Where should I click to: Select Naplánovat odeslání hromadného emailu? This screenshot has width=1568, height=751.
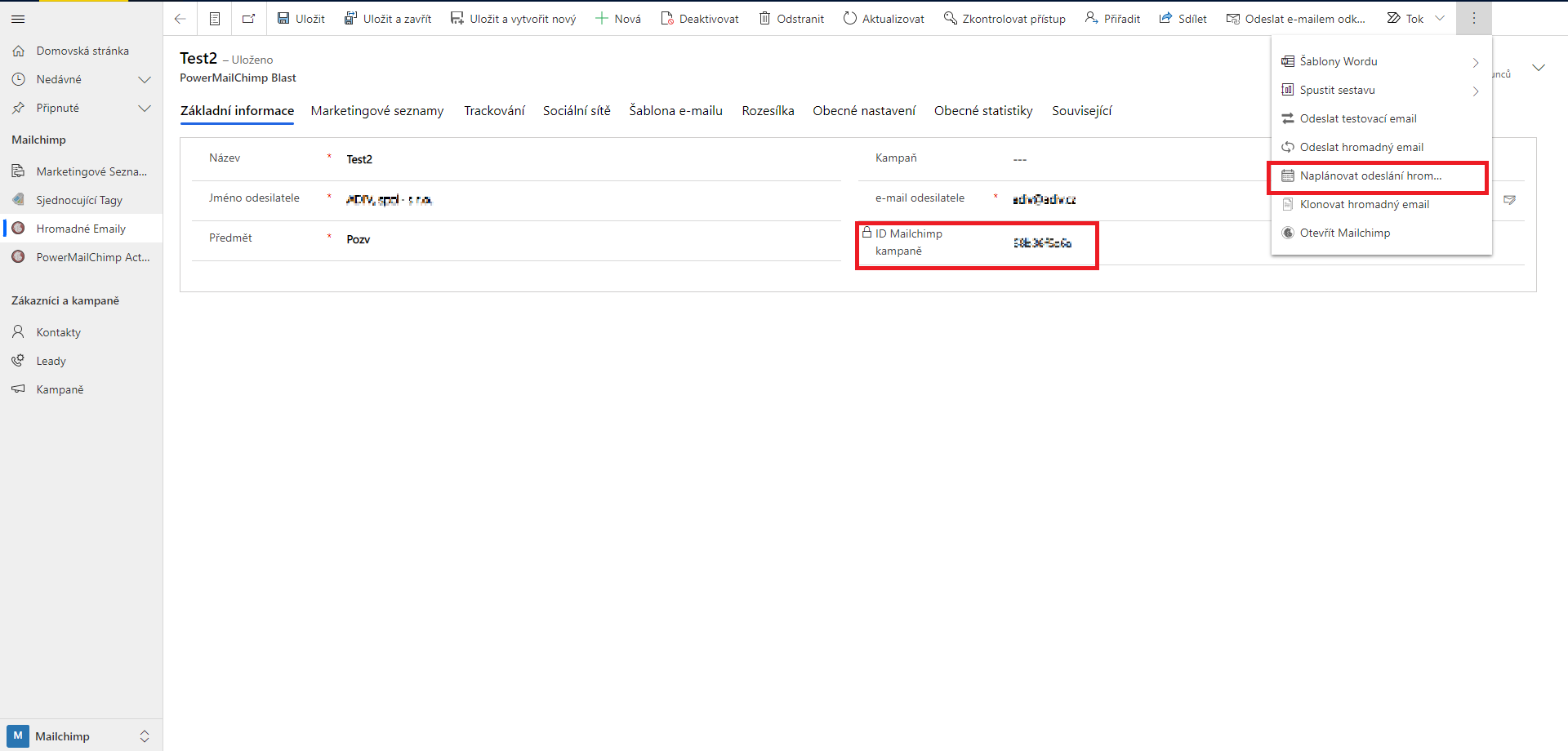tap(1370, 176)
